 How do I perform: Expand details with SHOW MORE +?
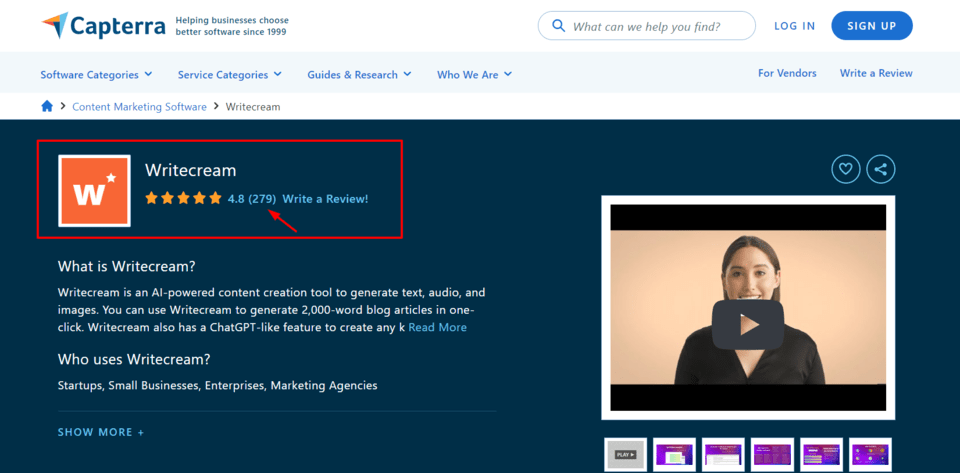point(101,432)
